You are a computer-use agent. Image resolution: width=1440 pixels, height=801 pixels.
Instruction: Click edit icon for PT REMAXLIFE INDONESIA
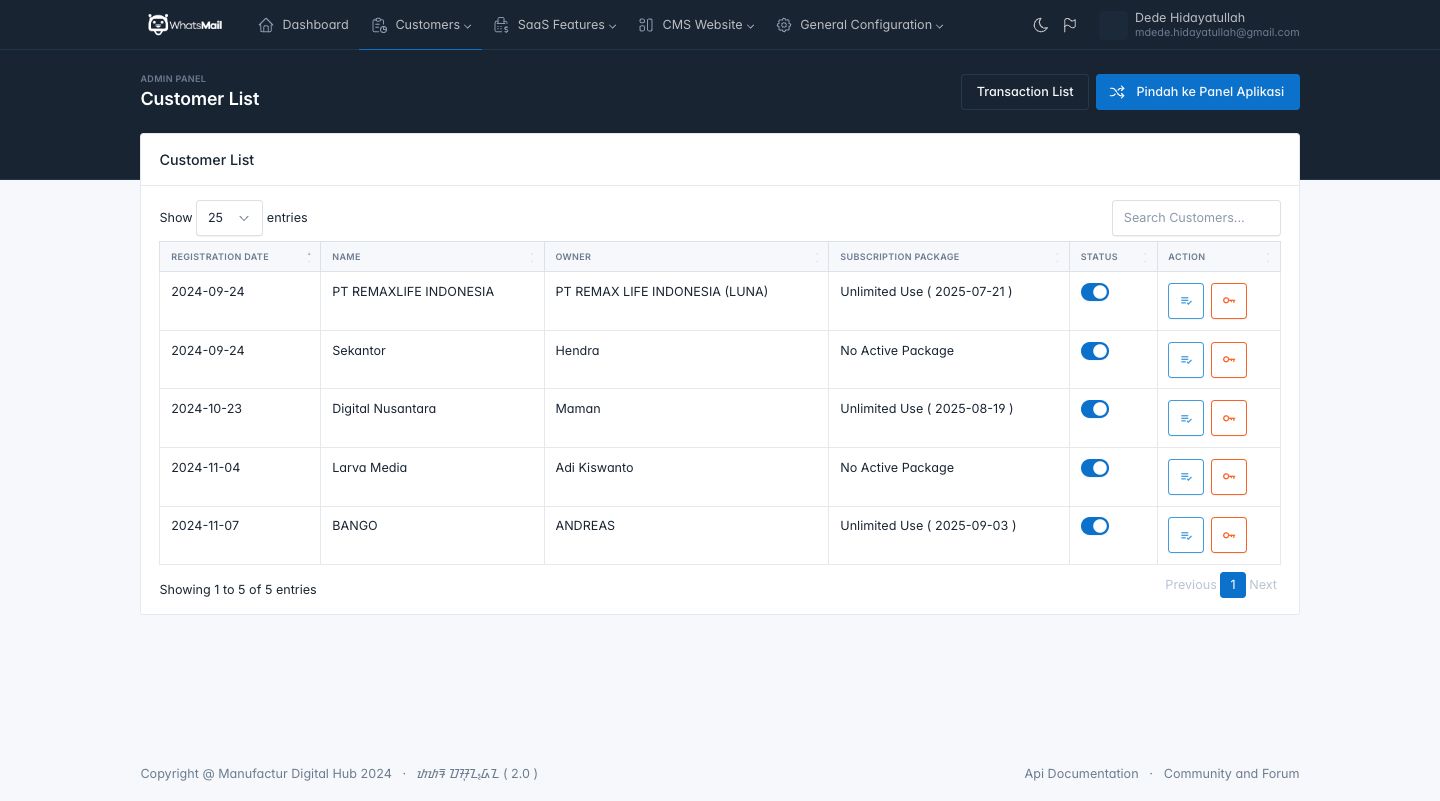coord(1185,301)
